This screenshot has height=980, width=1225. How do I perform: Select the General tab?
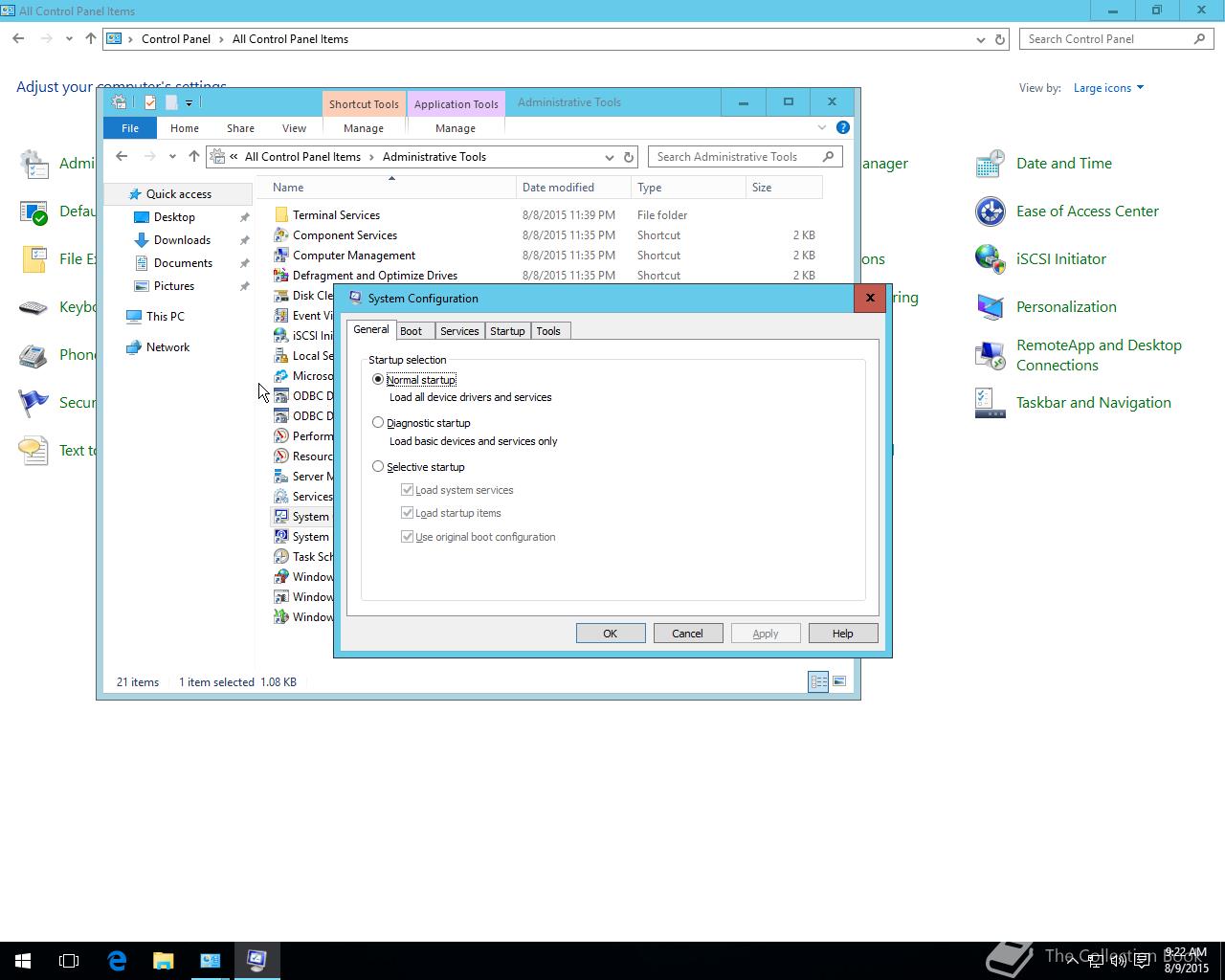(x=371, y=329)
